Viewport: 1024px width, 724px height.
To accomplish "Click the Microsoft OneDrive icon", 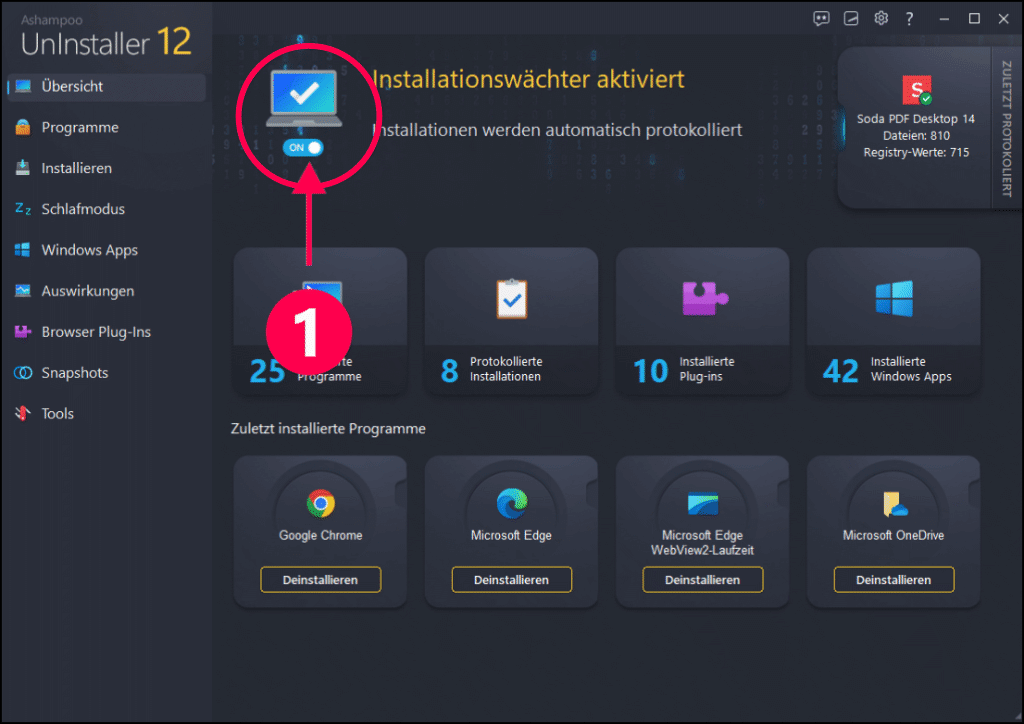I will pos(894,504).
